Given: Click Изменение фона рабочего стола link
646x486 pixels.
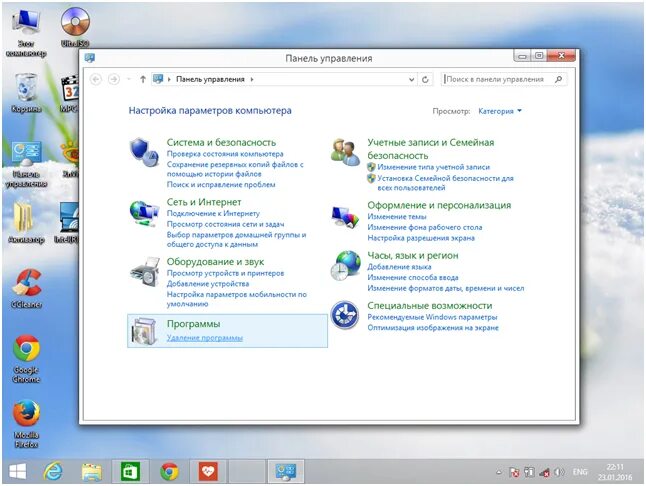Looking at the screenshot, I should click(424, 227).
